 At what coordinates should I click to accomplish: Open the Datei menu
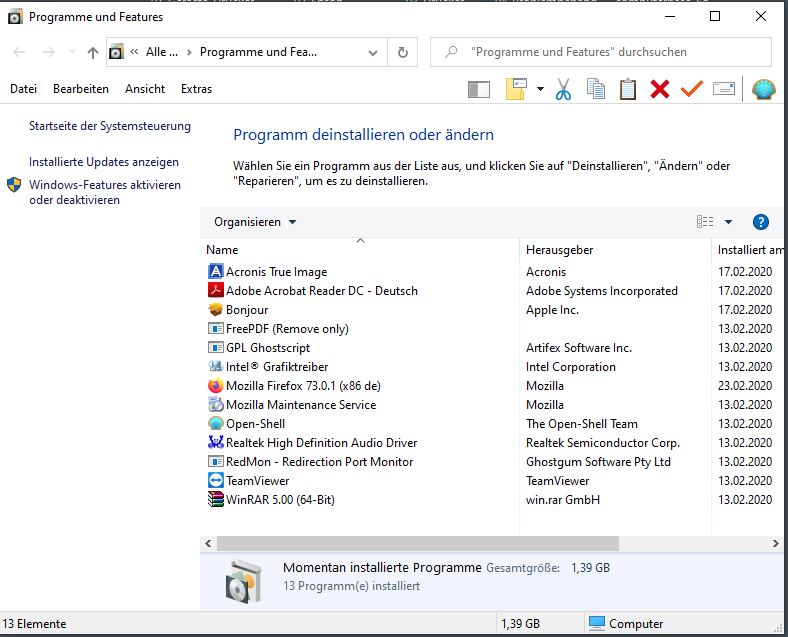coord(23,89)
